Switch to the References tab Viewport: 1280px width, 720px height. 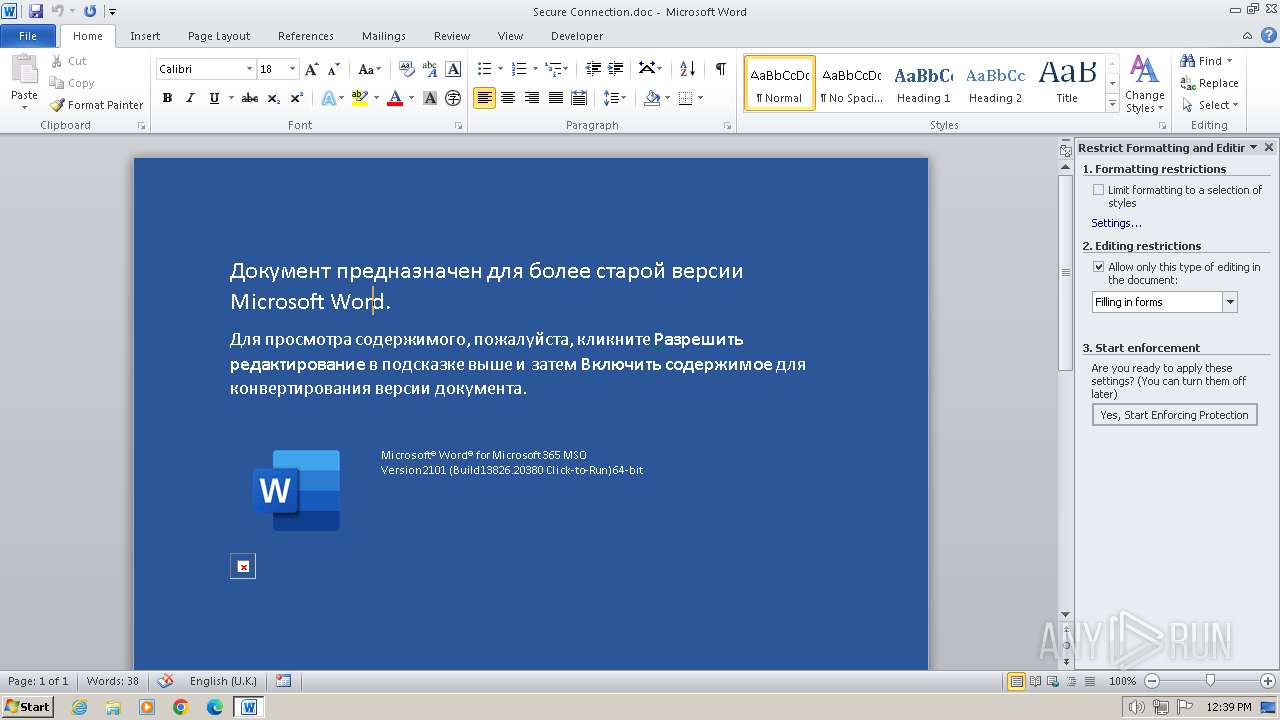point(306,36)
